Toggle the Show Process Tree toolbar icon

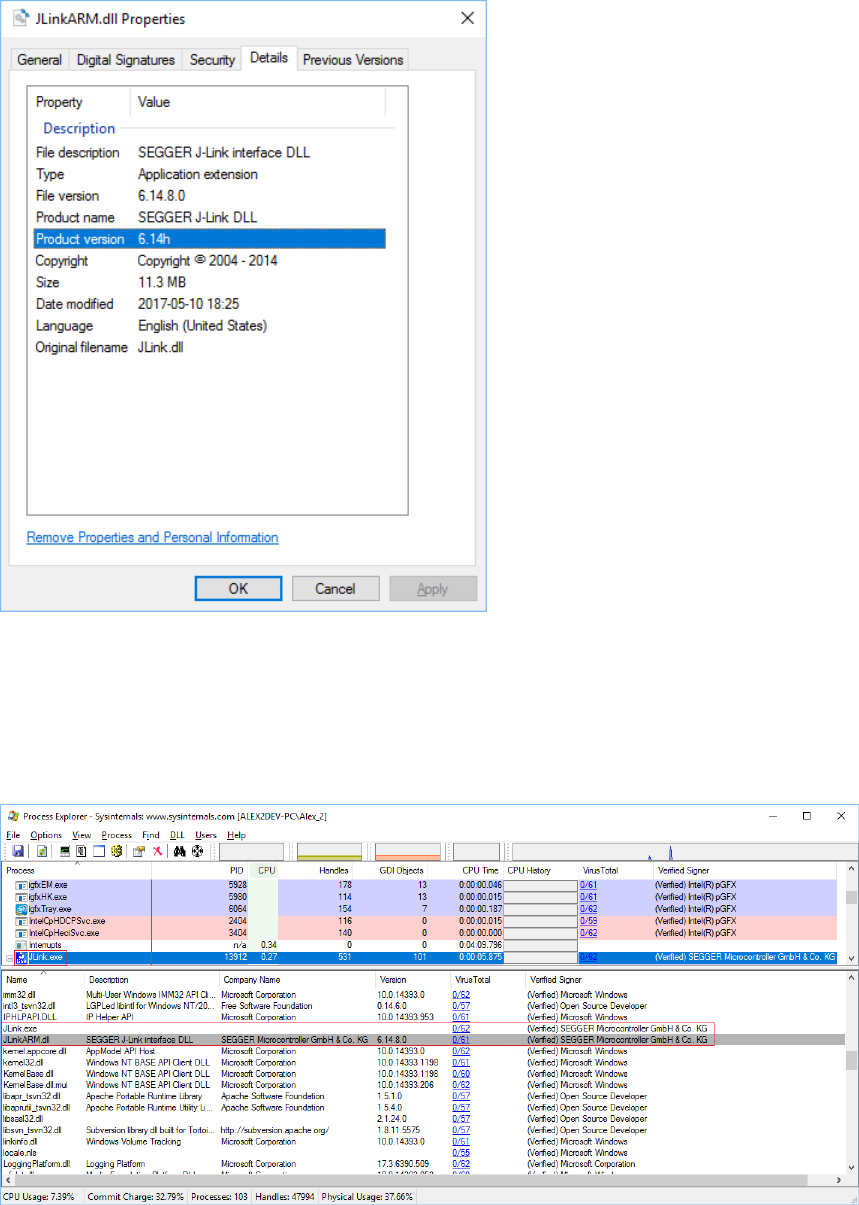80,851
